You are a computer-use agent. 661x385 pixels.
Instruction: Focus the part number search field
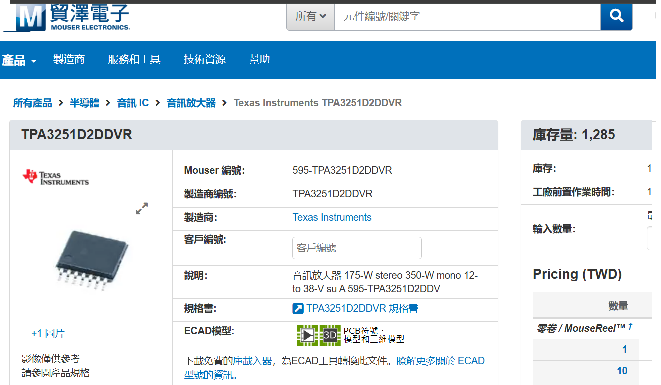[467, 16]
